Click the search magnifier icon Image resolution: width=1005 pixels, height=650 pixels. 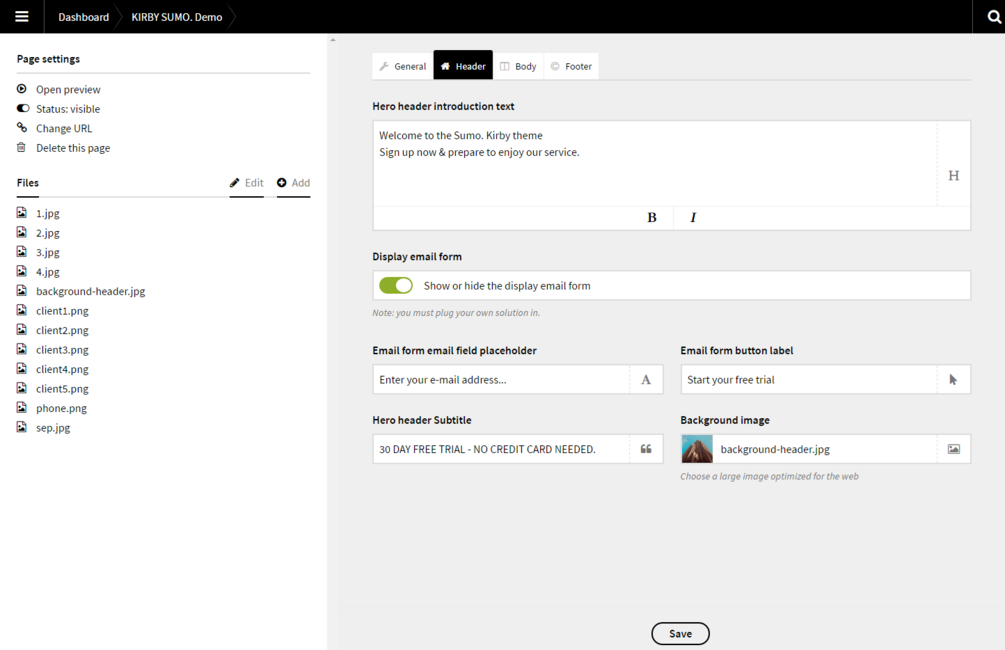pos(993,17)
